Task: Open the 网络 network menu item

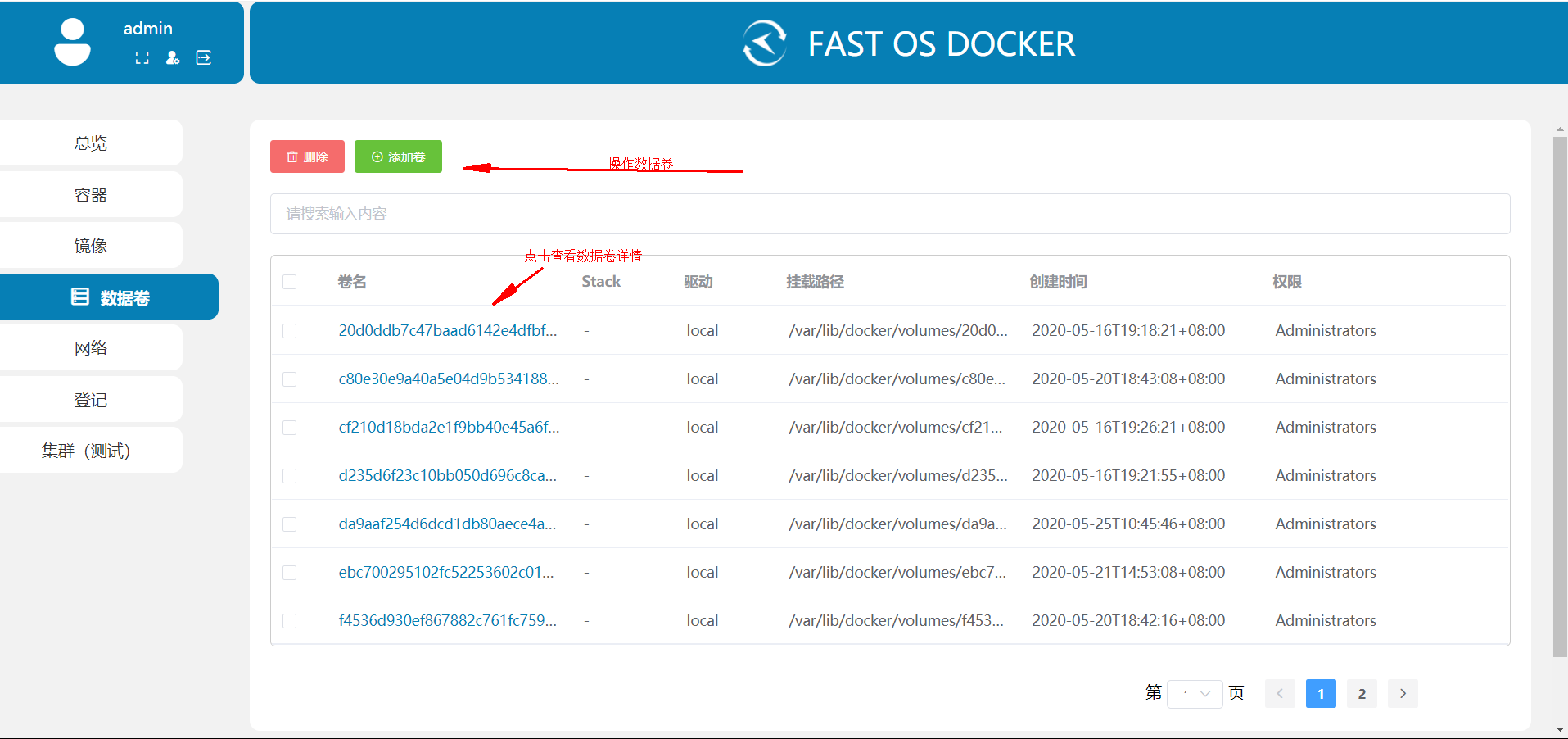Action: pyautogui.click(x=91, y=348)
